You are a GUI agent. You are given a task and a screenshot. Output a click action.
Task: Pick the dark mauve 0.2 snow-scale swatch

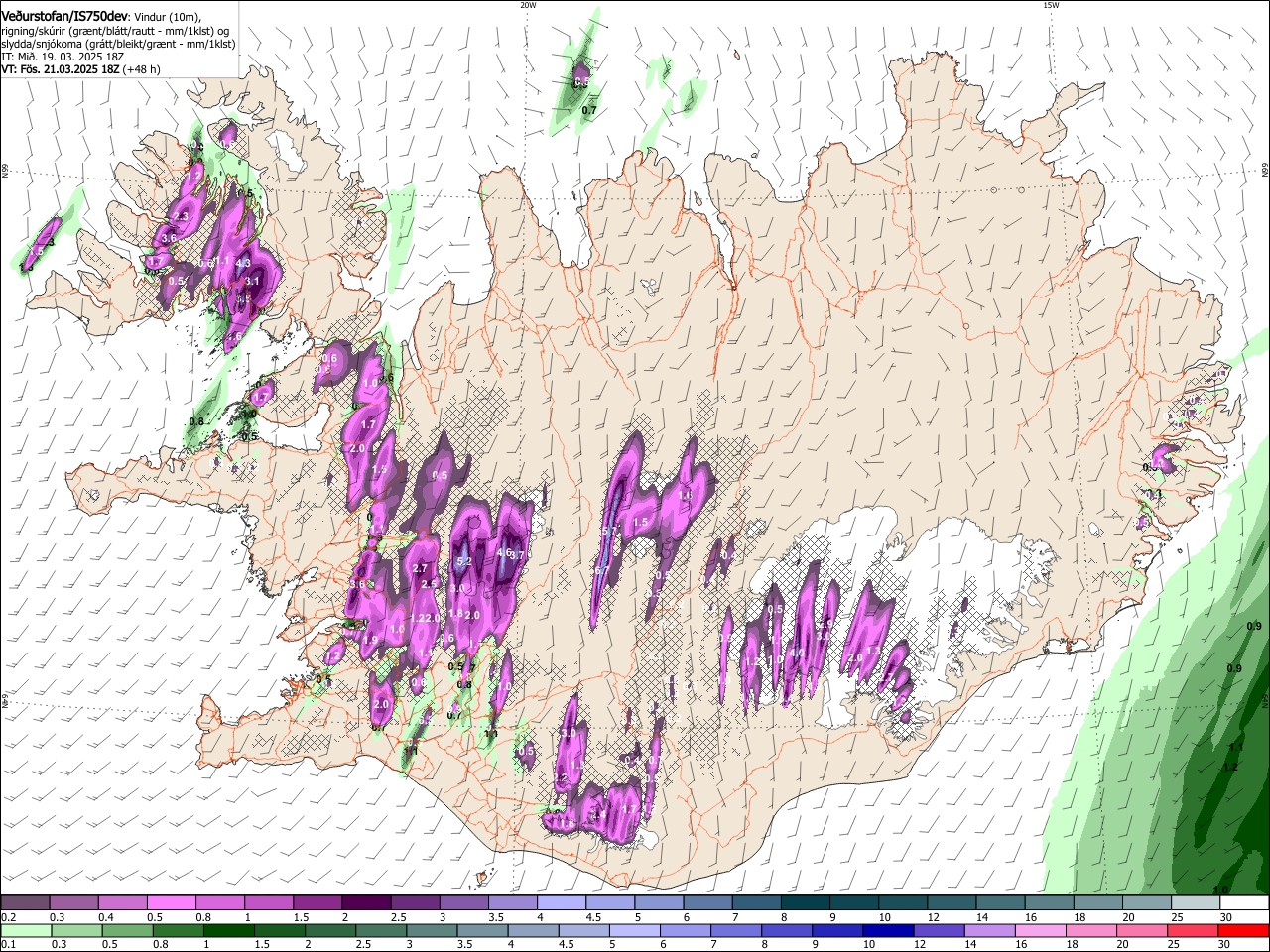[25, 903]
